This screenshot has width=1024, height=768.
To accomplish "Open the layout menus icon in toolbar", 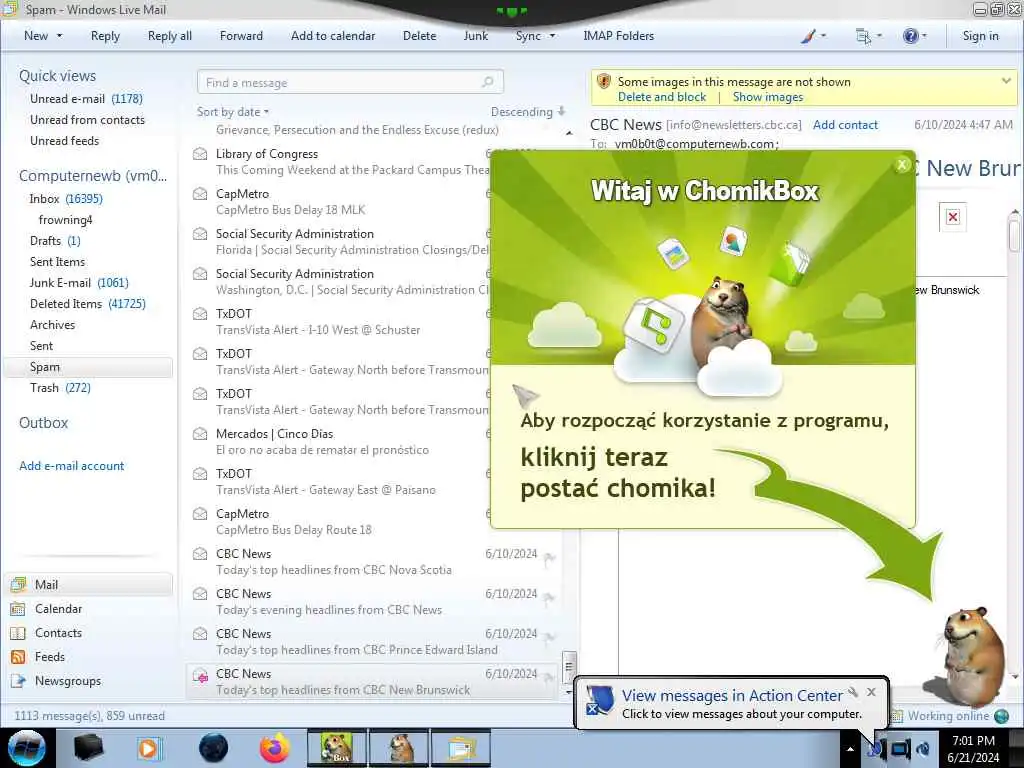I will [x=863, y=36].
